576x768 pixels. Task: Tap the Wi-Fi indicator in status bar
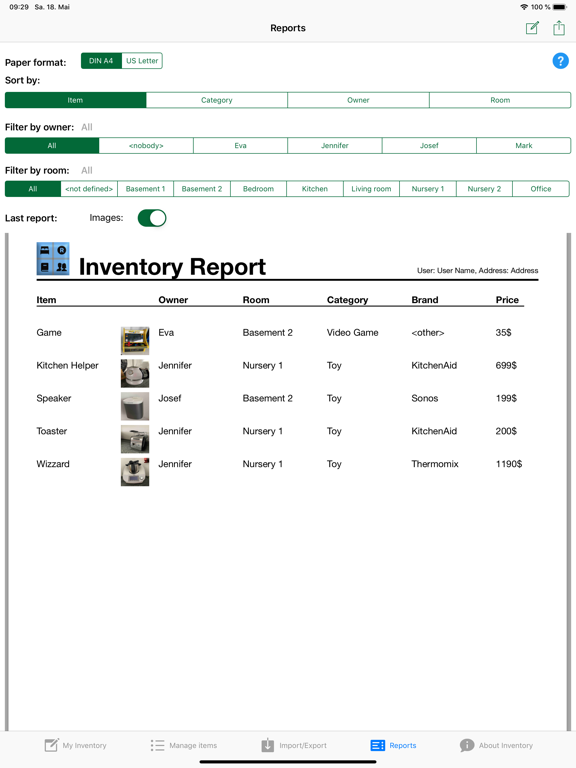[x=524, y=7]
